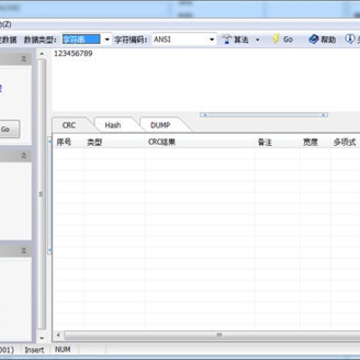Open the 数据类型 data type combo box
This screenshot has width=360, height=360.
[86, 39]
